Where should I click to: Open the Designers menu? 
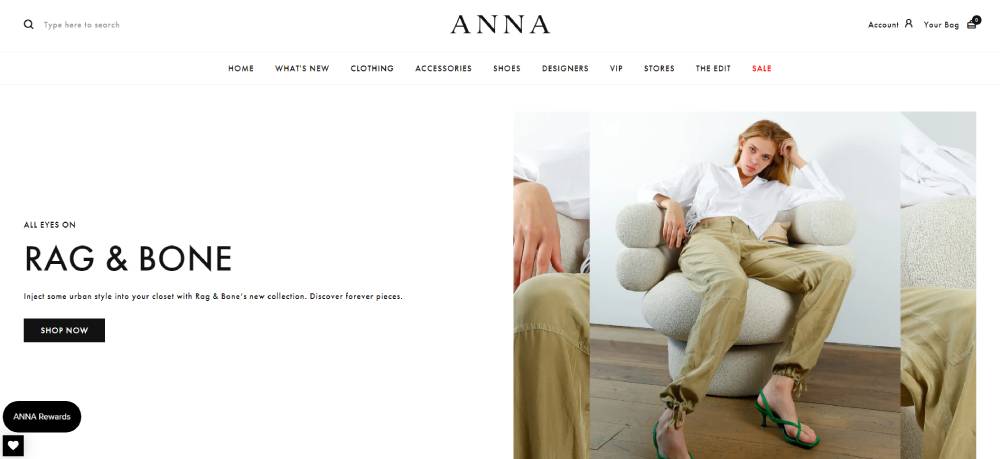565,68
